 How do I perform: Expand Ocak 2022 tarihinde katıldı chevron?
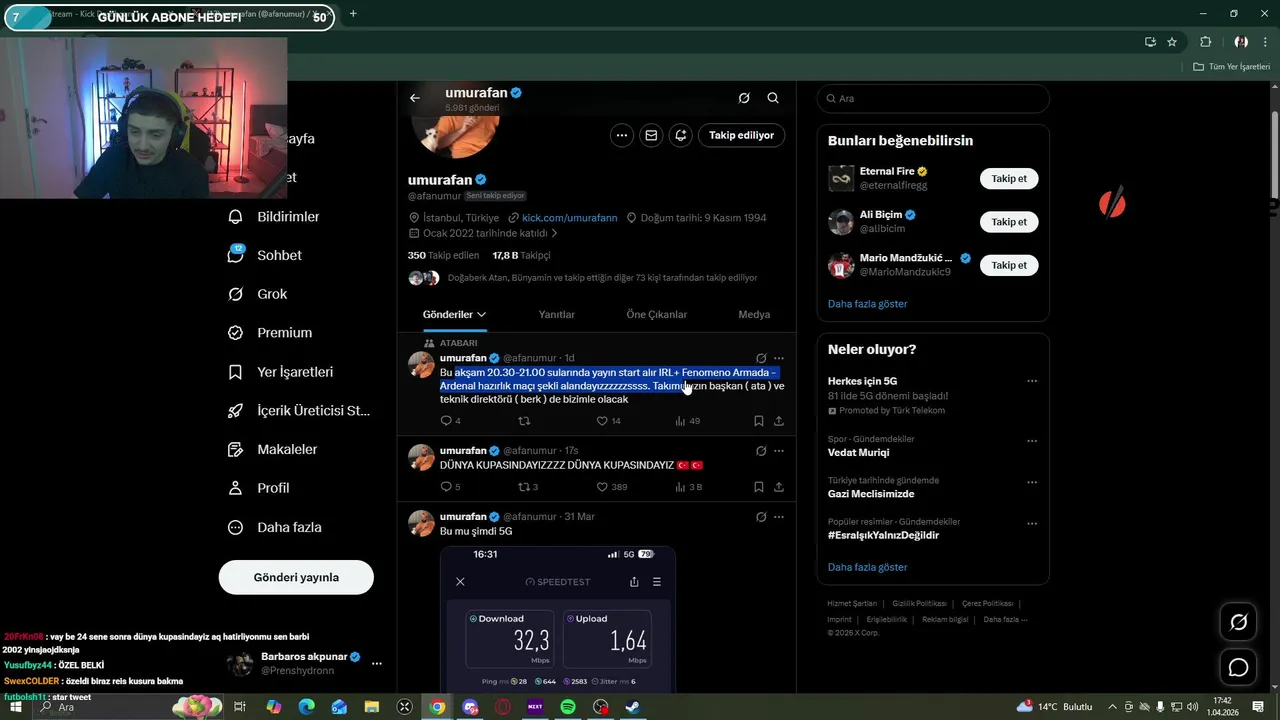click(554, 233)
